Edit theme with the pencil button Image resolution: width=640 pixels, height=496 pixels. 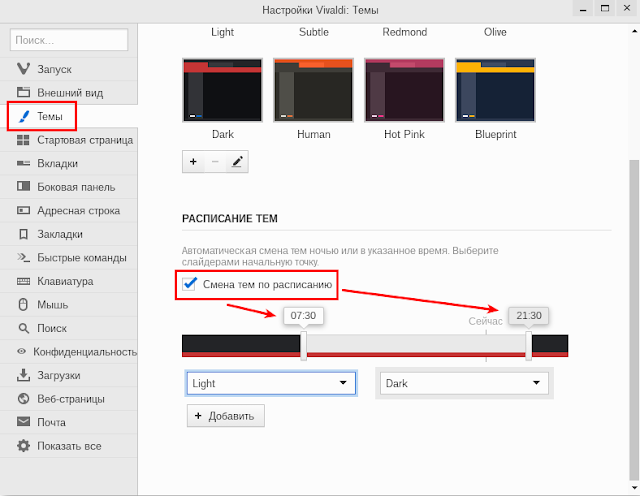pos(237,162)
